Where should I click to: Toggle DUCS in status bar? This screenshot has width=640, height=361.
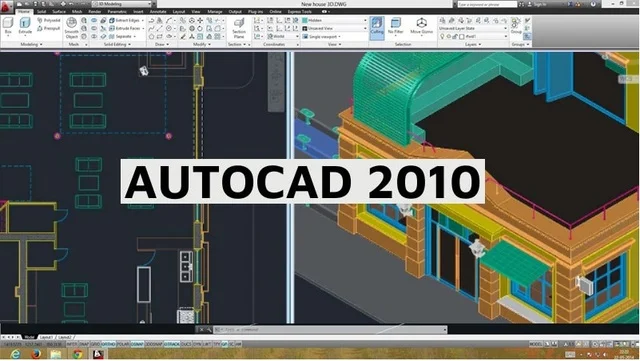click(186, 344)
